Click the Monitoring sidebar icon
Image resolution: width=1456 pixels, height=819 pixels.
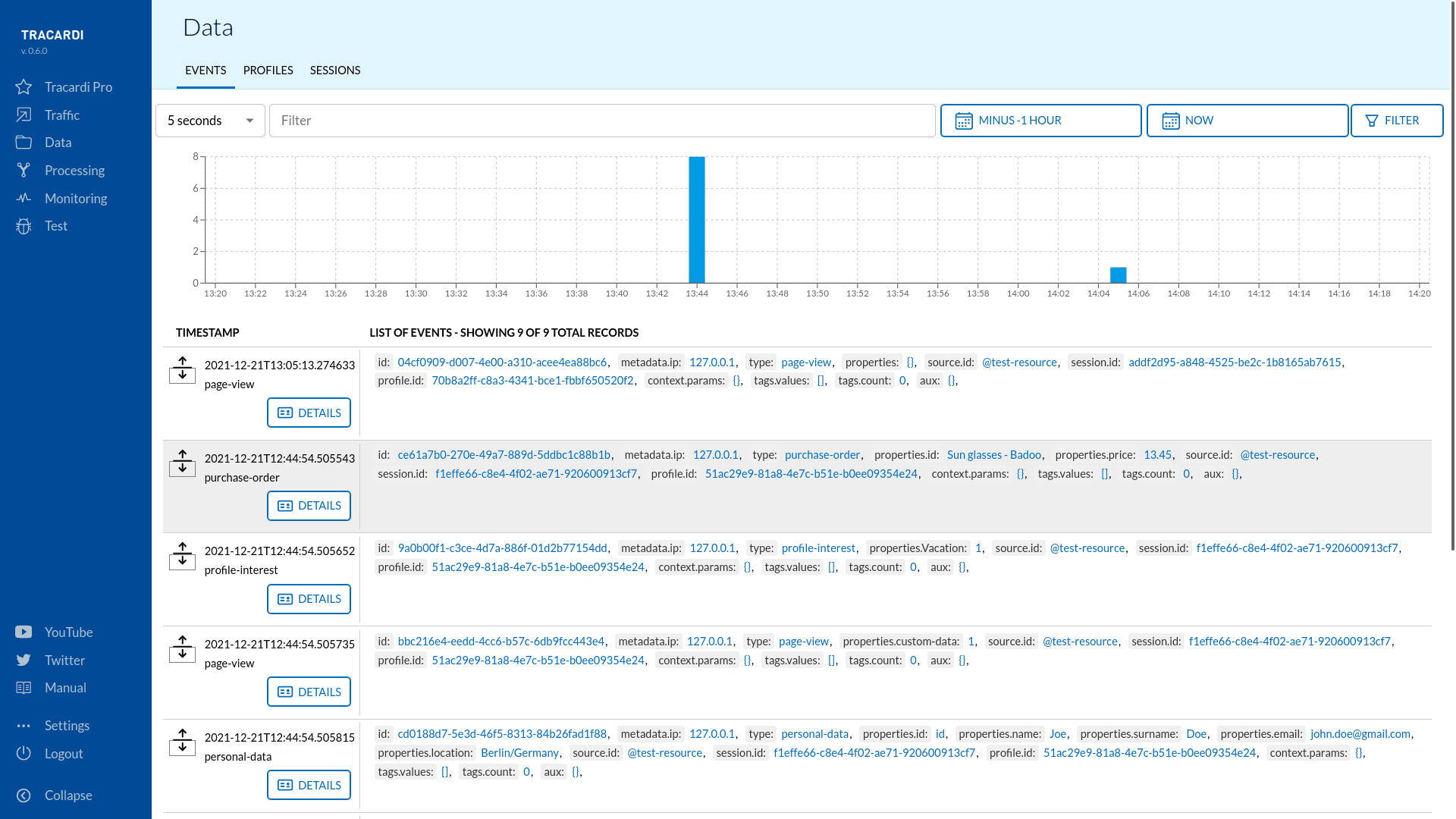(26, 197)
